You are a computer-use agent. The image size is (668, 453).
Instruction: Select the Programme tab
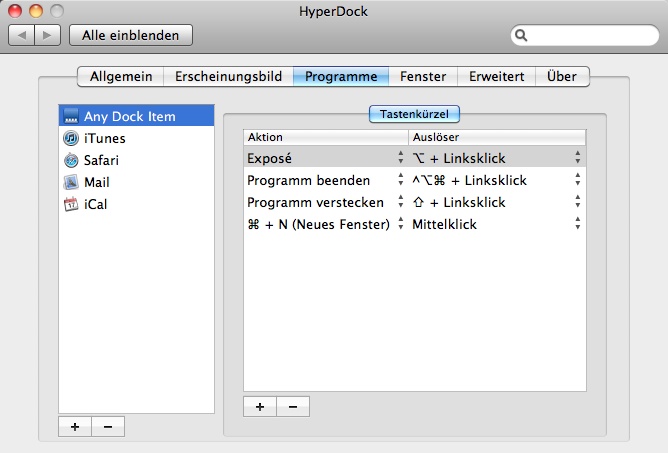pyautogui.click(x=341, y=76)
